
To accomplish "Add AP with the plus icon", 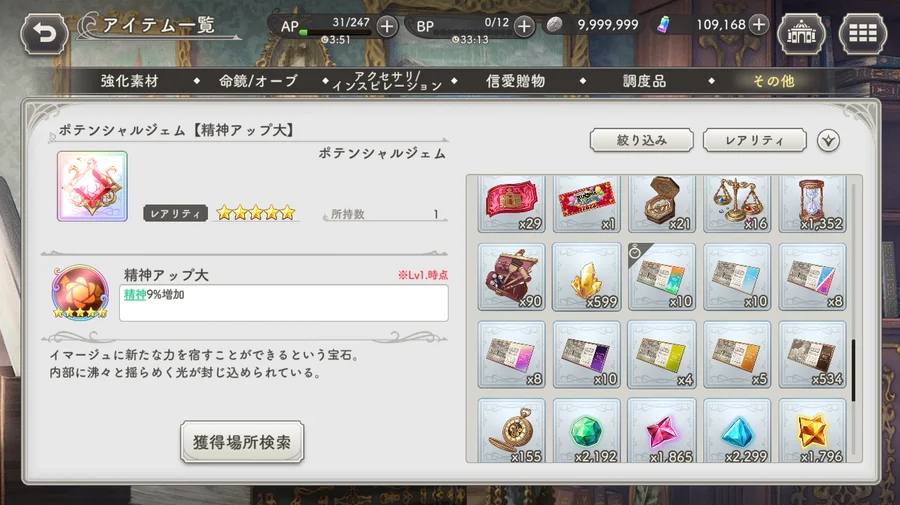I will click(387, 26).
